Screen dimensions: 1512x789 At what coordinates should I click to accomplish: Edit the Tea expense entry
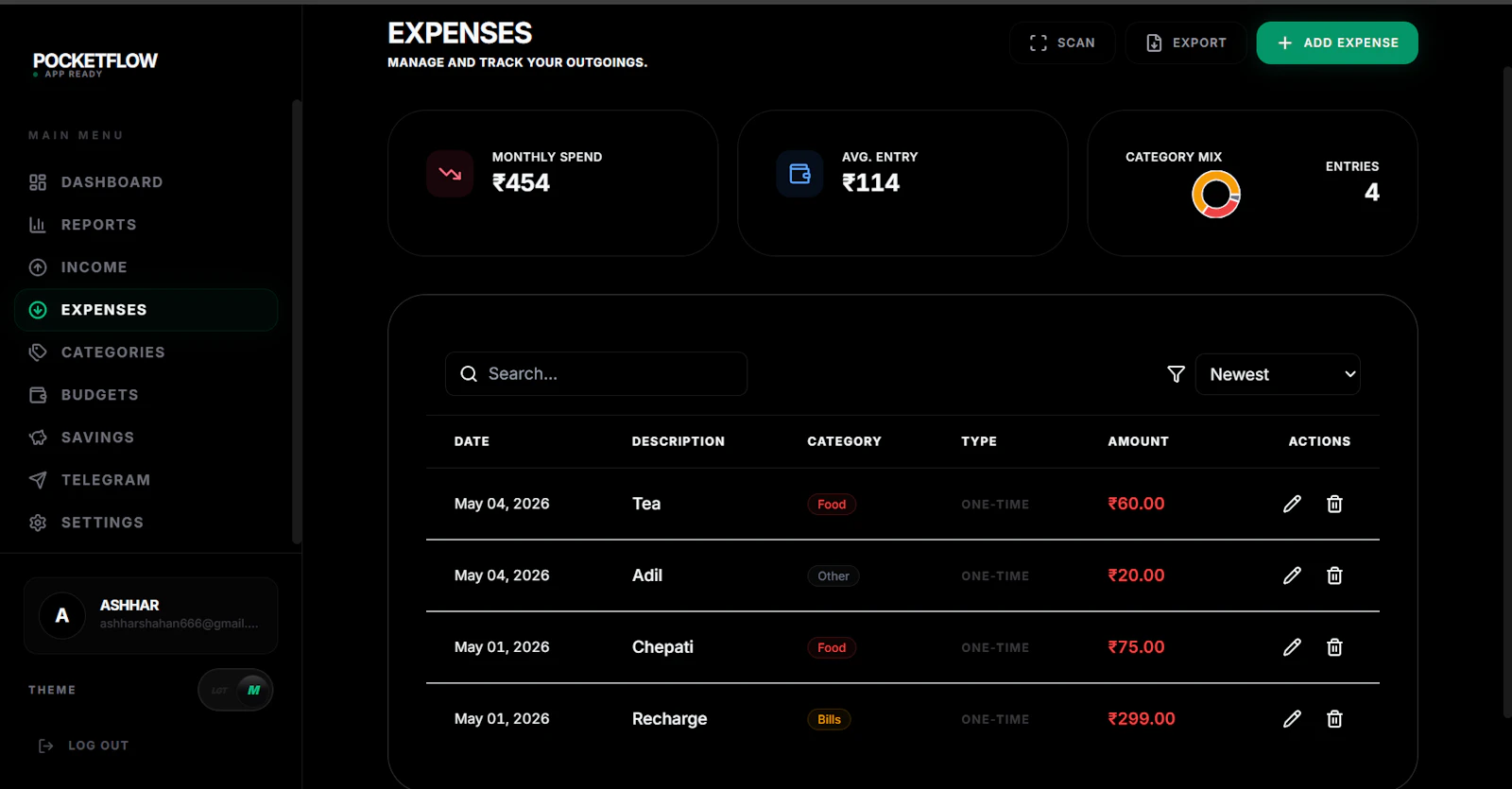click(x=1292, y=504)
